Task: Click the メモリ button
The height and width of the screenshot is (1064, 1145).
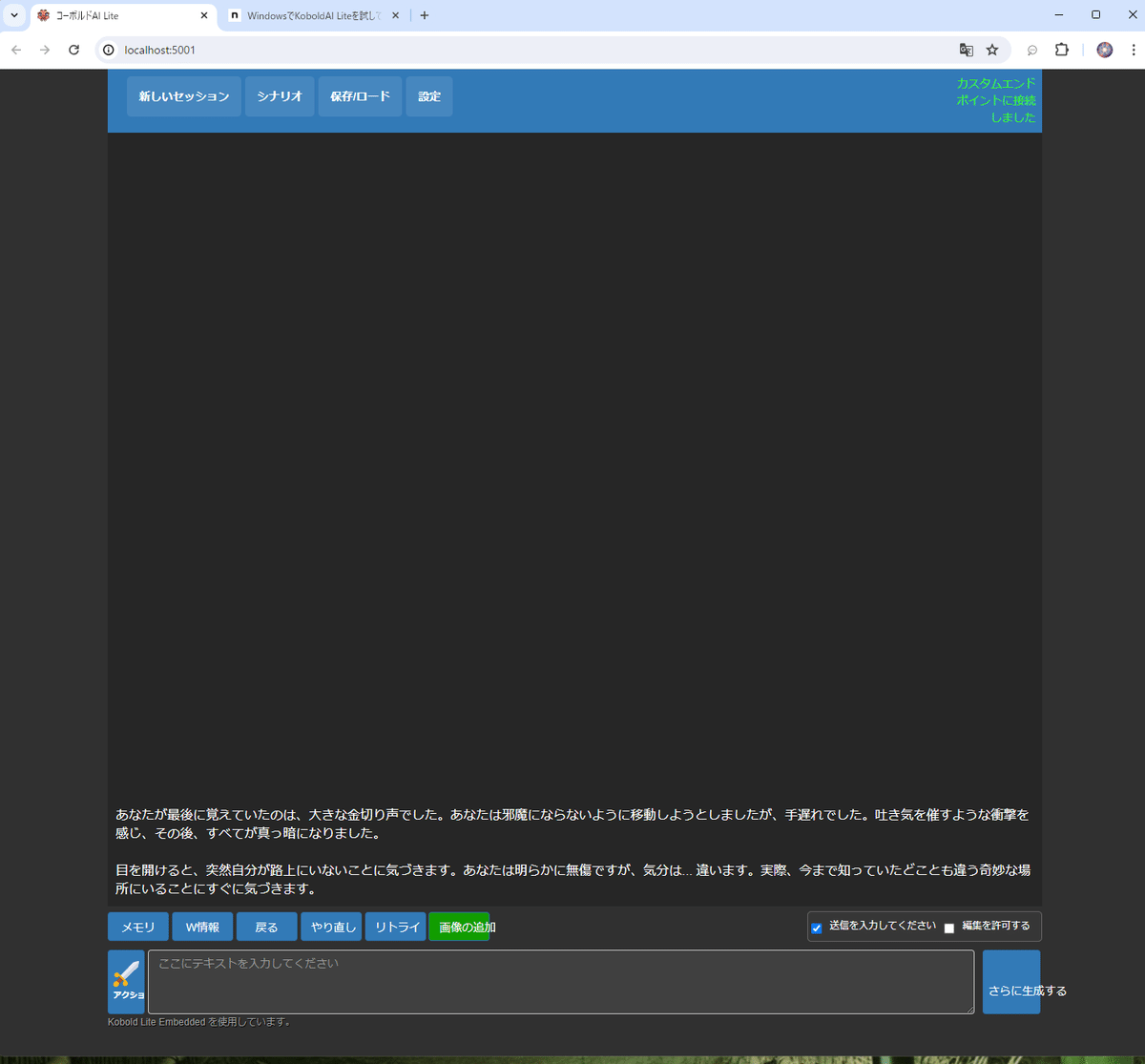Action: pos(138,927)
